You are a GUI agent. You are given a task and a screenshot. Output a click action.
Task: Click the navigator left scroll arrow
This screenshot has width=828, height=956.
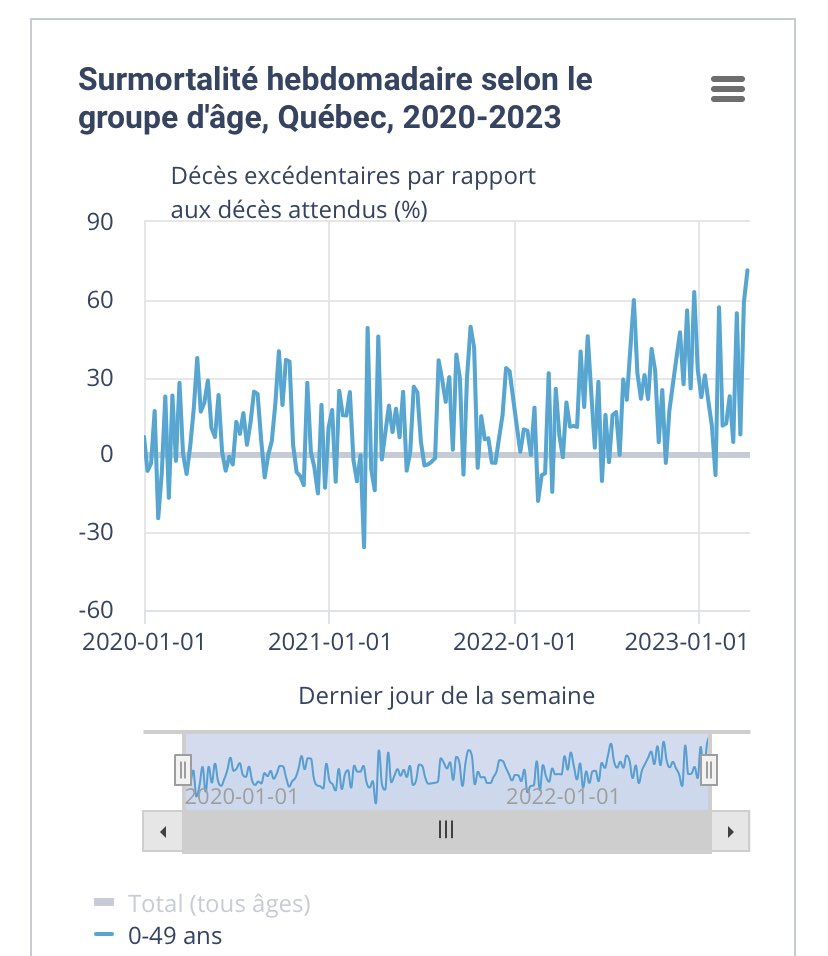coord(163,831)
